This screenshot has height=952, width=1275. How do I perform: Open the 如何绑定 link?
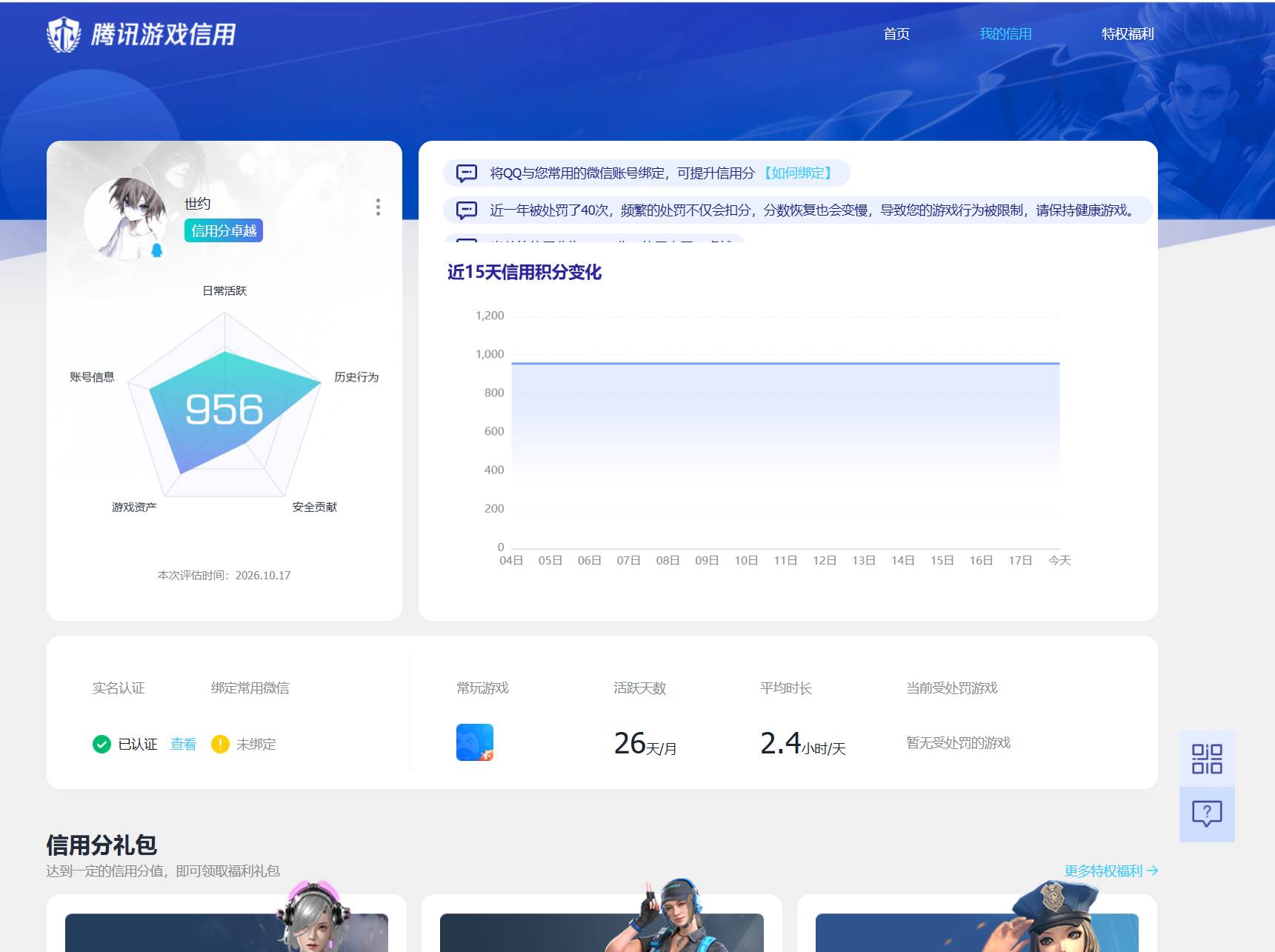click(797, 173)
